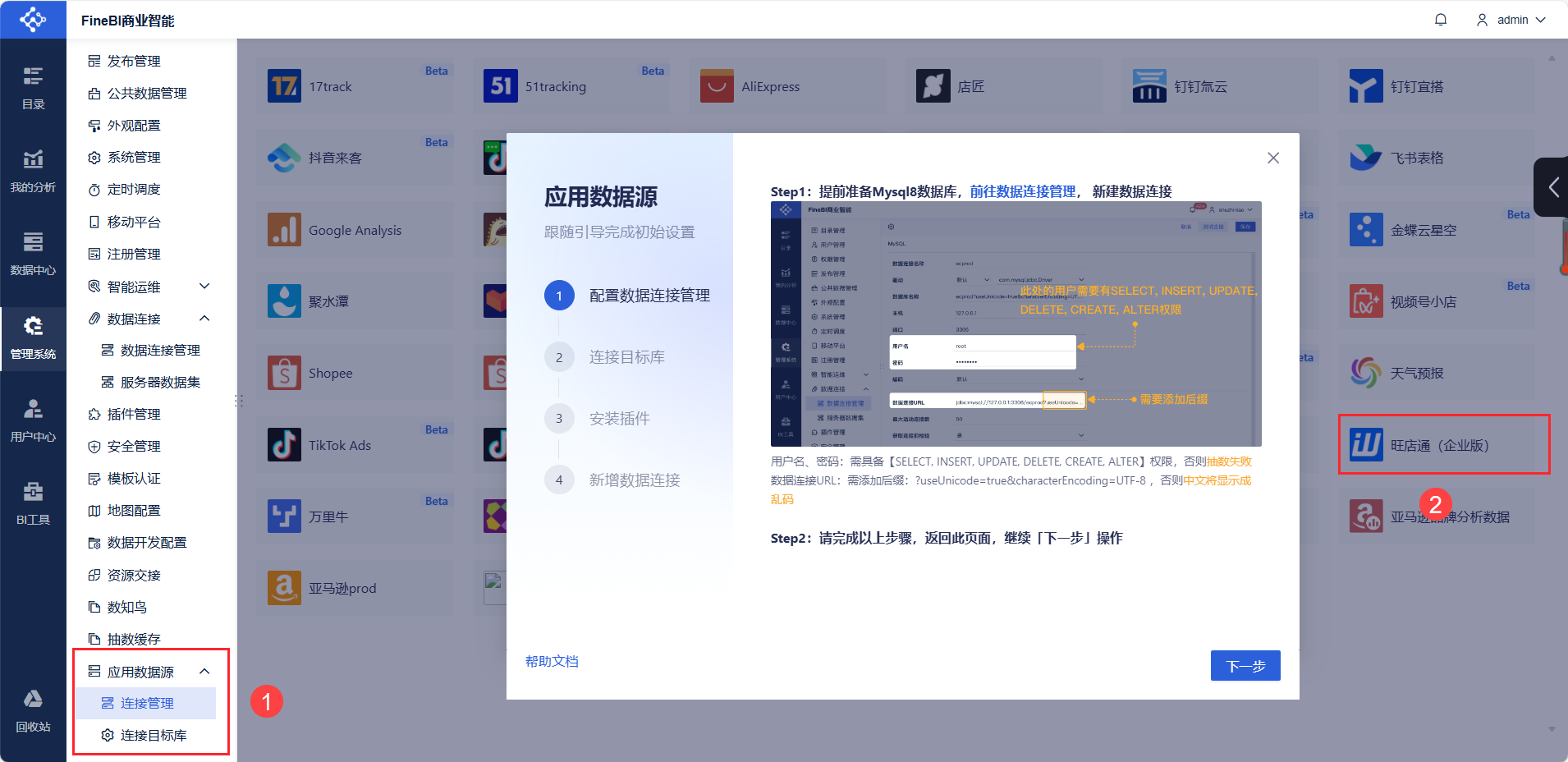1568x762 pixels.
Task: Select the 聚水潭 app icon
Action: coord(284,301)
